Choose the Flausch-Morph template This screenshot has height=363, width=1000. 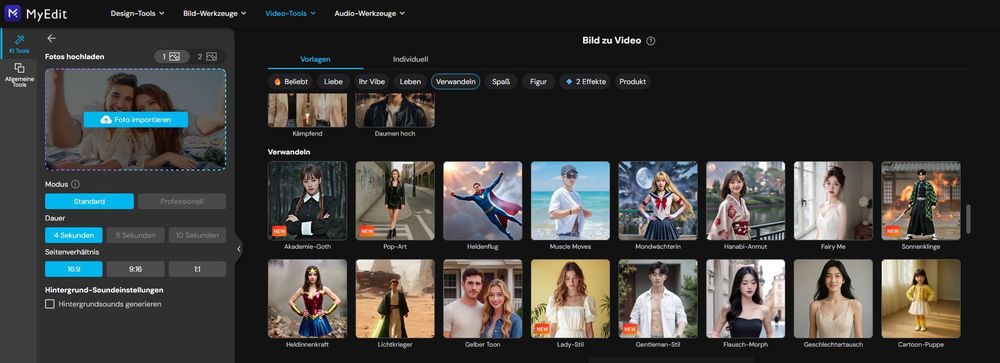(x=746, y=299)
